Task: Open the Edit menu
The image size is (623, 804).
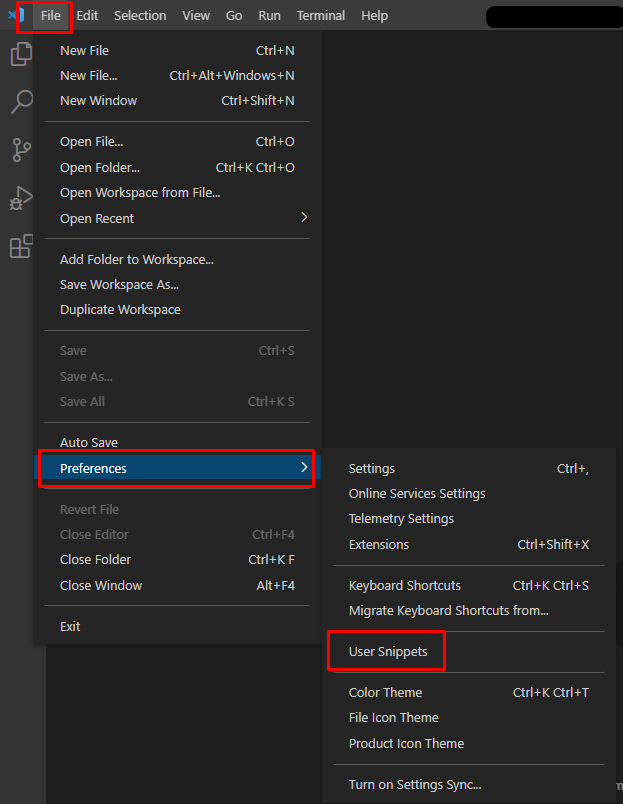Action: (87, 15)
